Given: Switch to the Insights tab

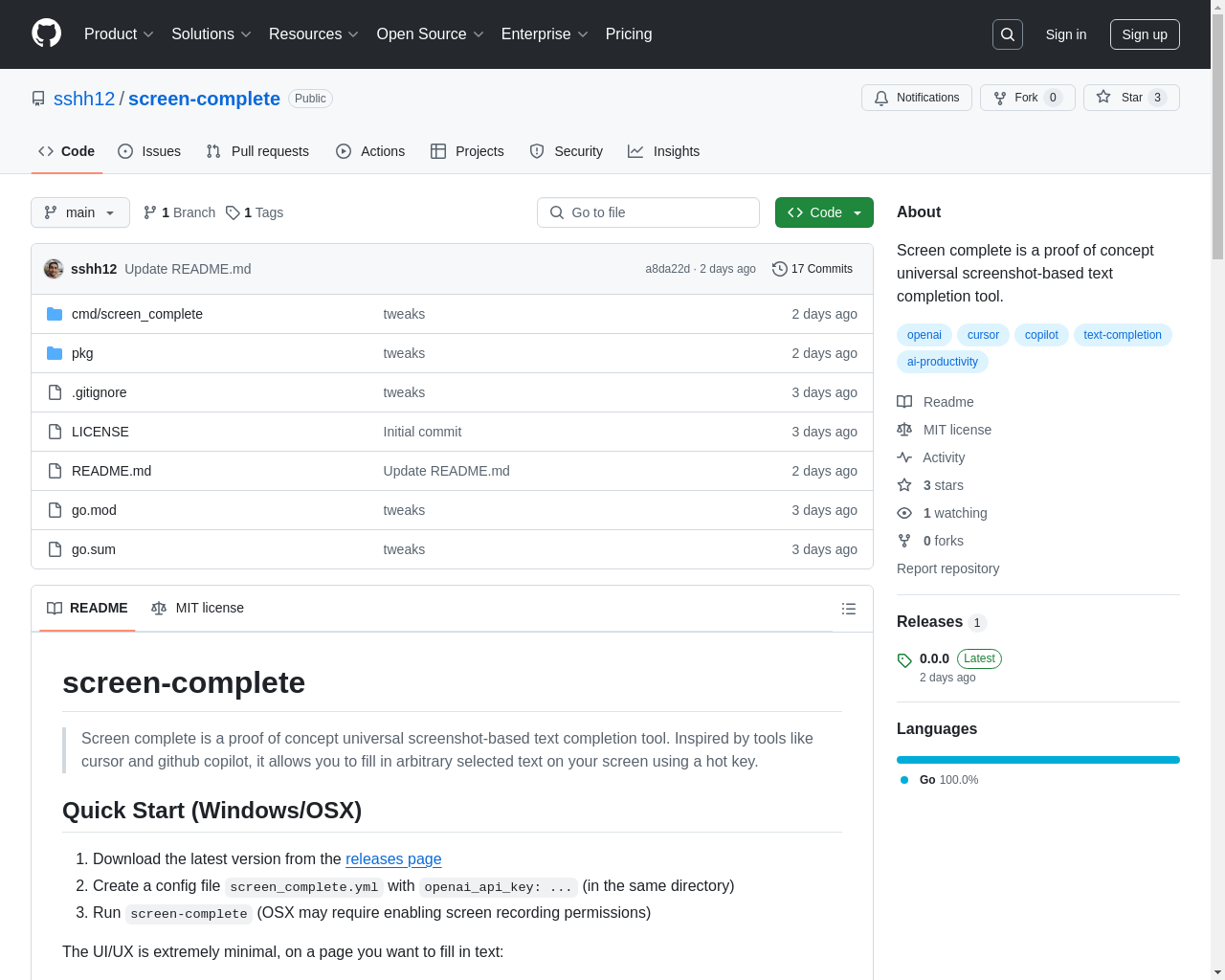Looking at the screenshot, I should [x=663, y=151].
